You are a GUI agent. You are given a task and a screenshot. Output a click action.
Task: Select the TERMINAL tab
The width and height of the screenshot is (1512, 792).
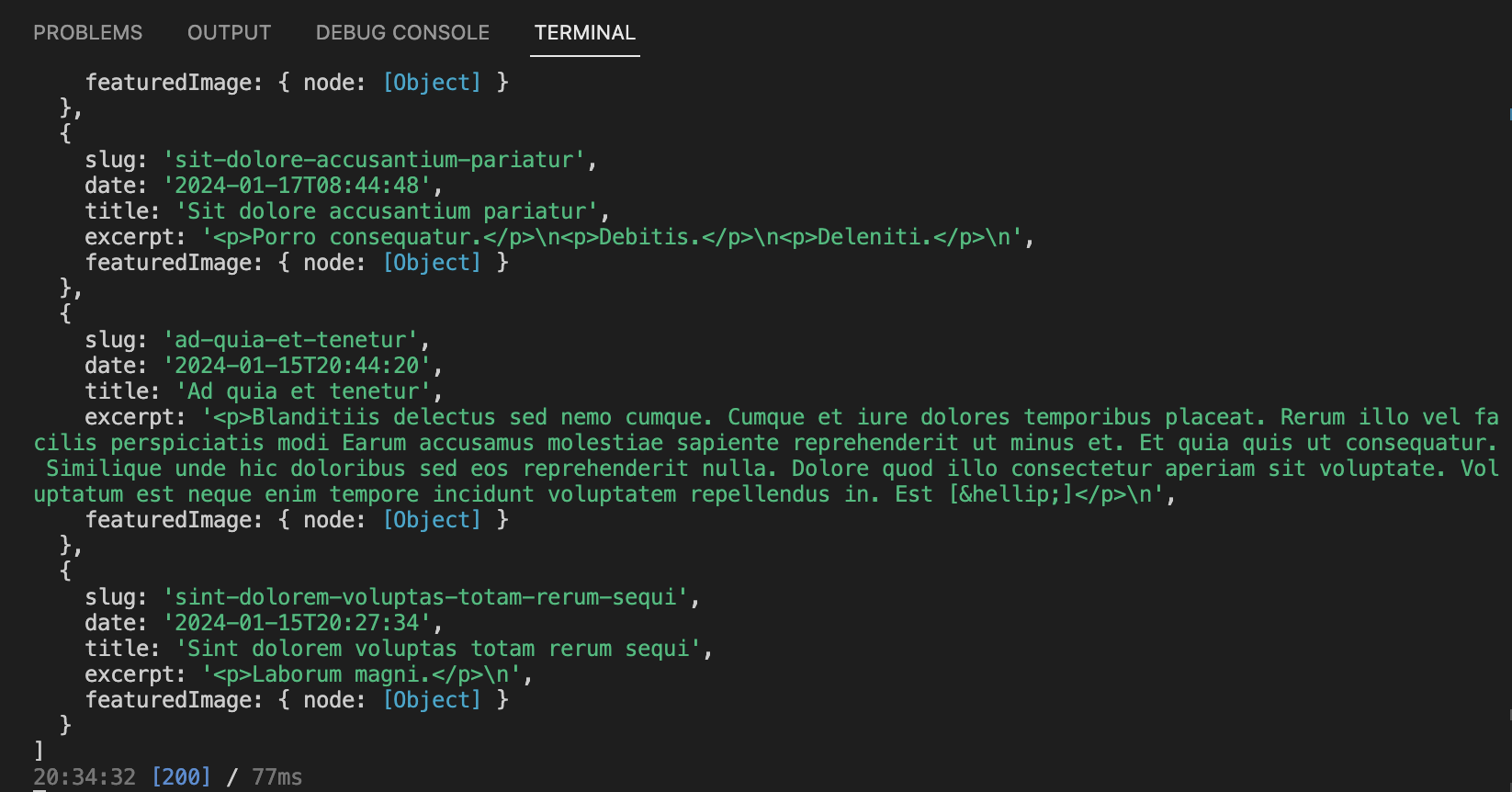584,32
